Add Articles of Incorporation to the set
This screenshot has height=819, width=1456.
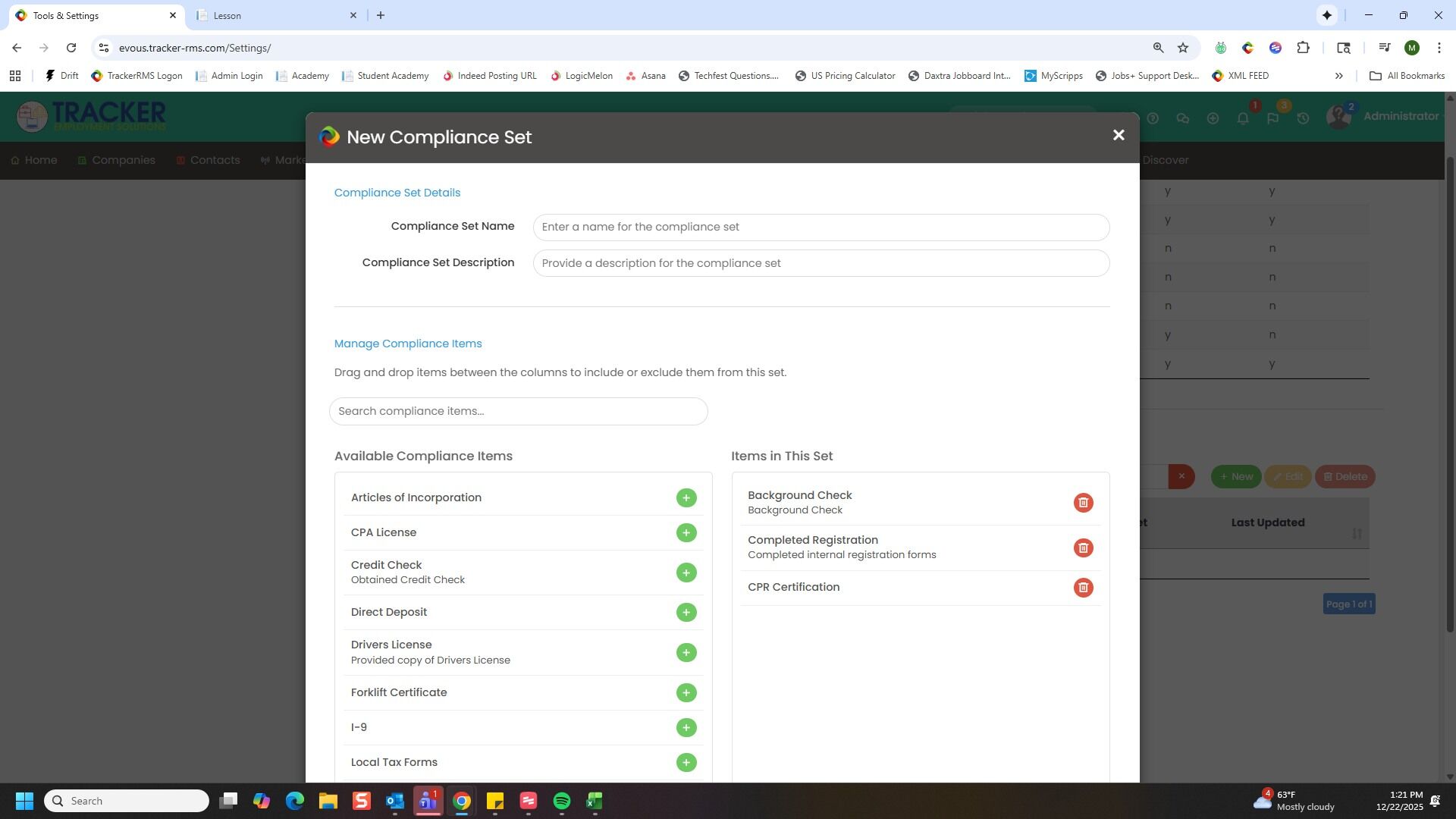coord(686,498)
